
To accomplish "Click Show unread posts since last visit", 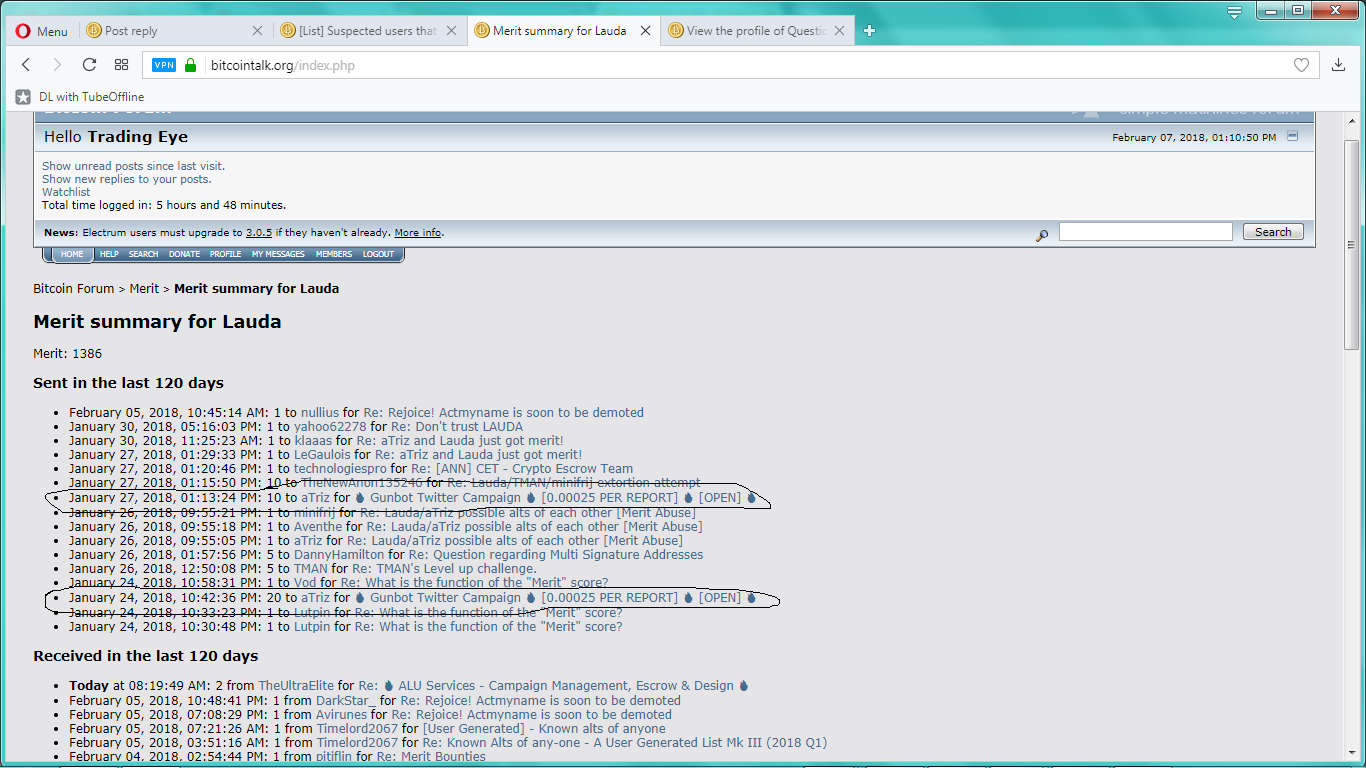I will [134, 166].
